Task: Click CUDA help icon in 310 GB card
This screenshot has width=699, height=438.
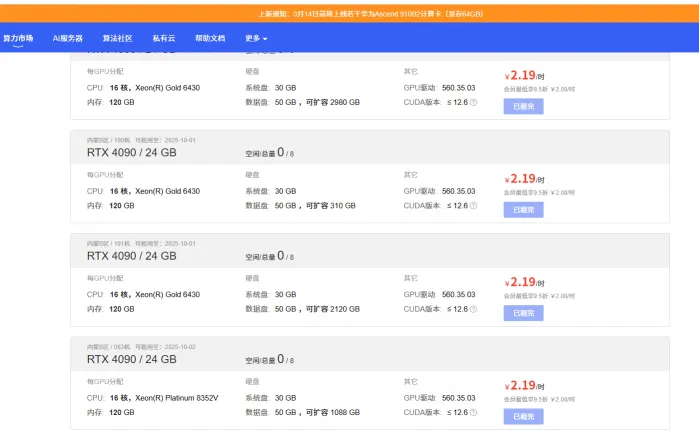Action: click(x=473, y=206)
